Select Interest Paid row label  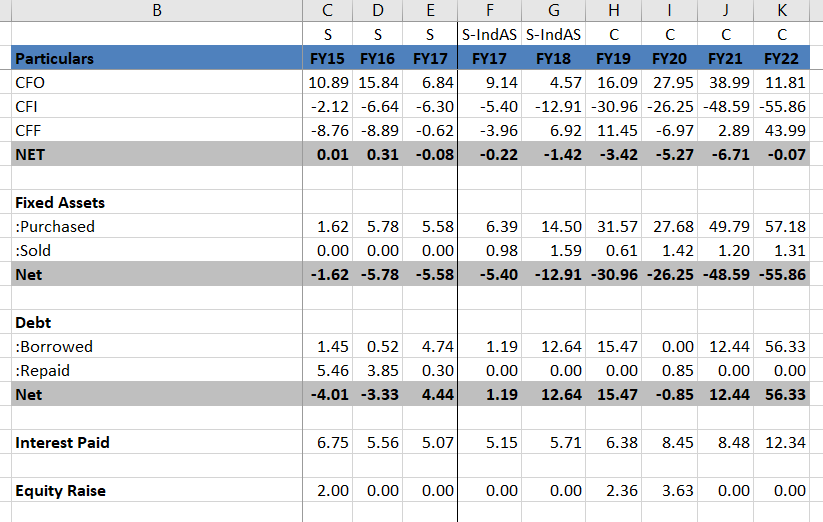click(x=62, y=442)
